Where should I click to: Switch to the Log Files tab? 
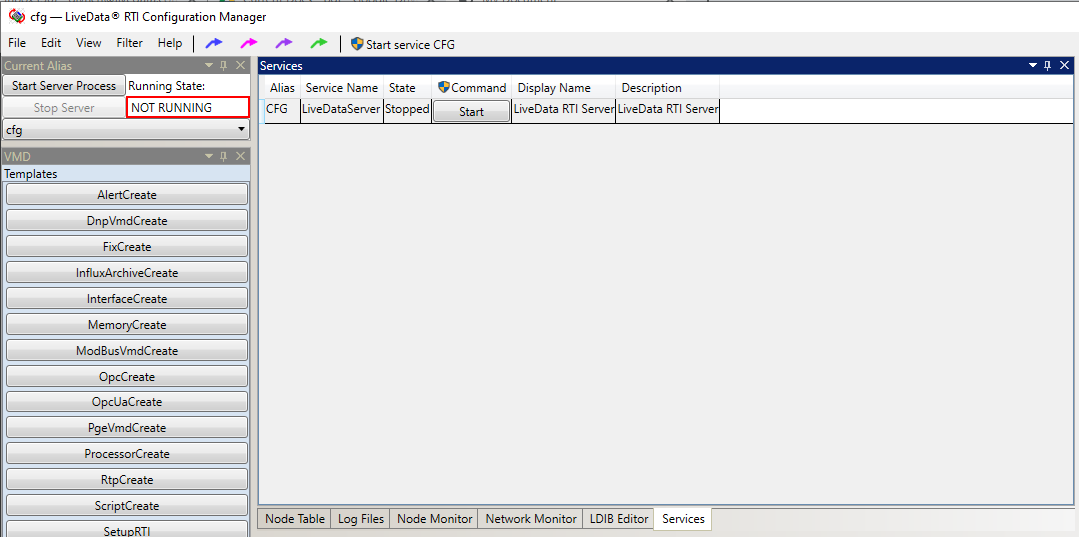coord(361,518)
